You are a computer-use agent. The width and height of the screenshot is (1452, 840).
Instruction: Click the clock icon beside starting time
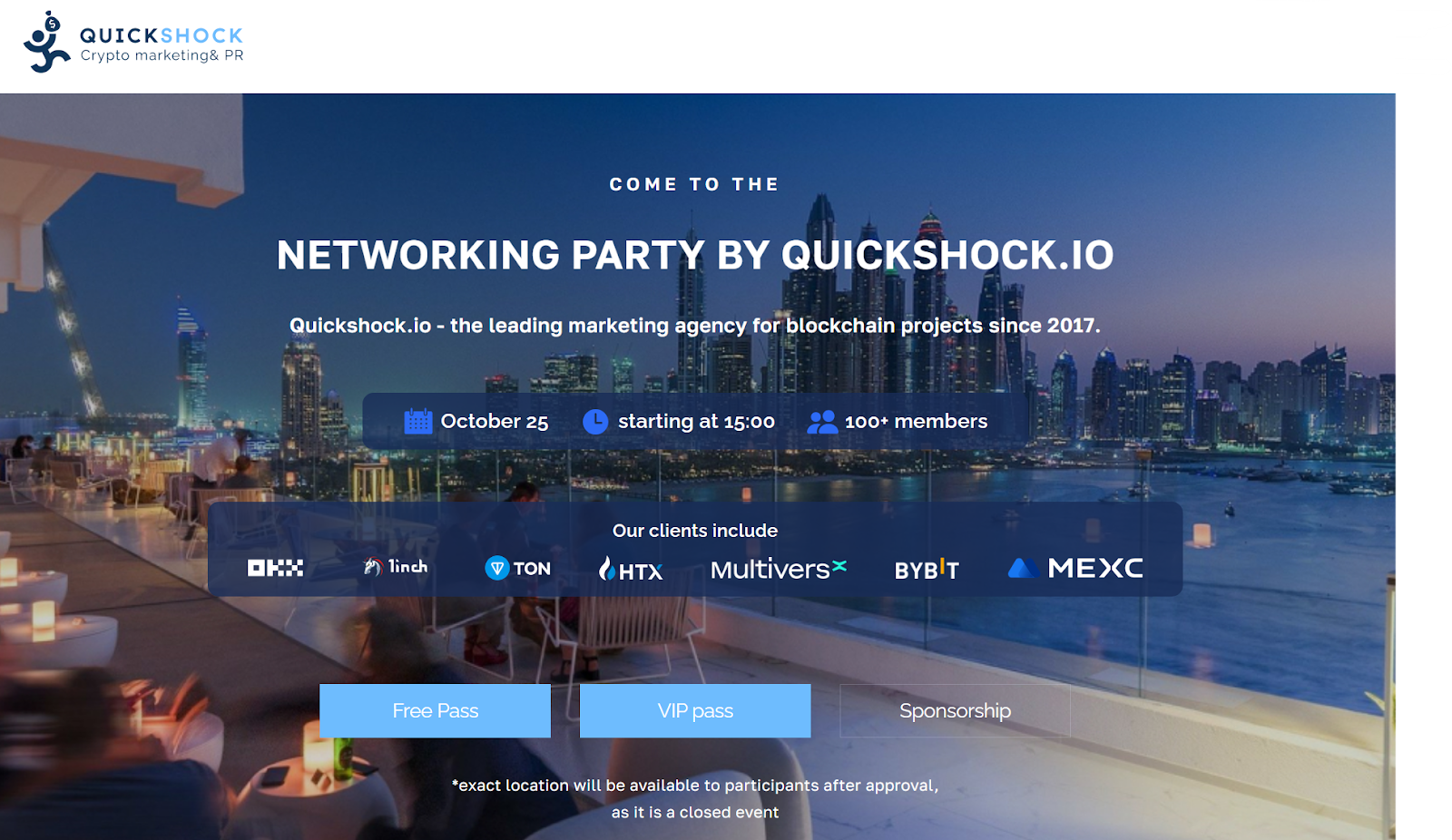pyautogui.click(x=595, y=422)
